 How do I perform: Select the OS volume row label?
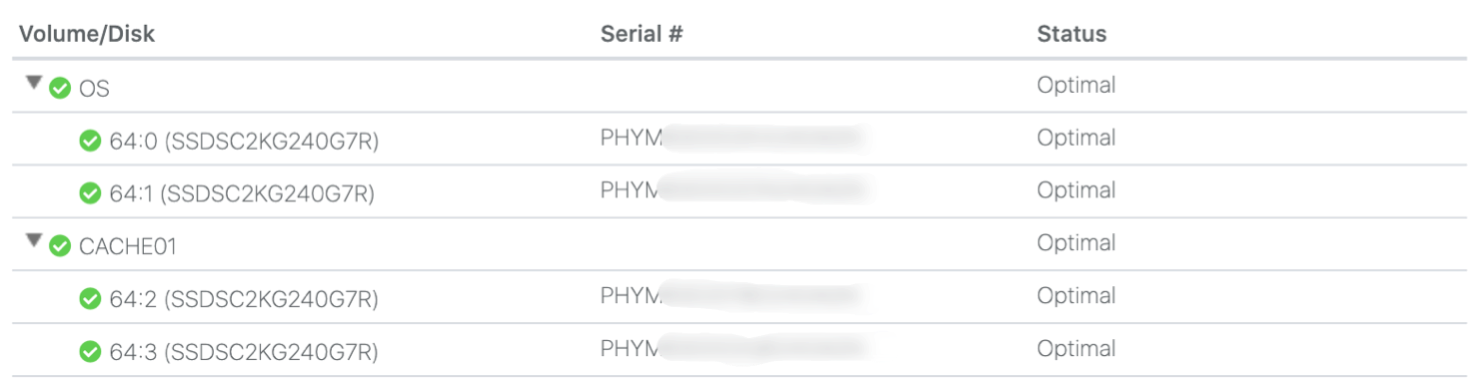click(94, 89)
